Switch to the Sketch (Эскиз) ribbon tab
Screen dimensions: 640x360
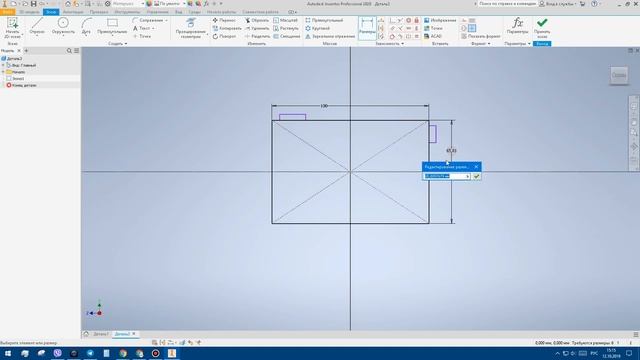51,12
